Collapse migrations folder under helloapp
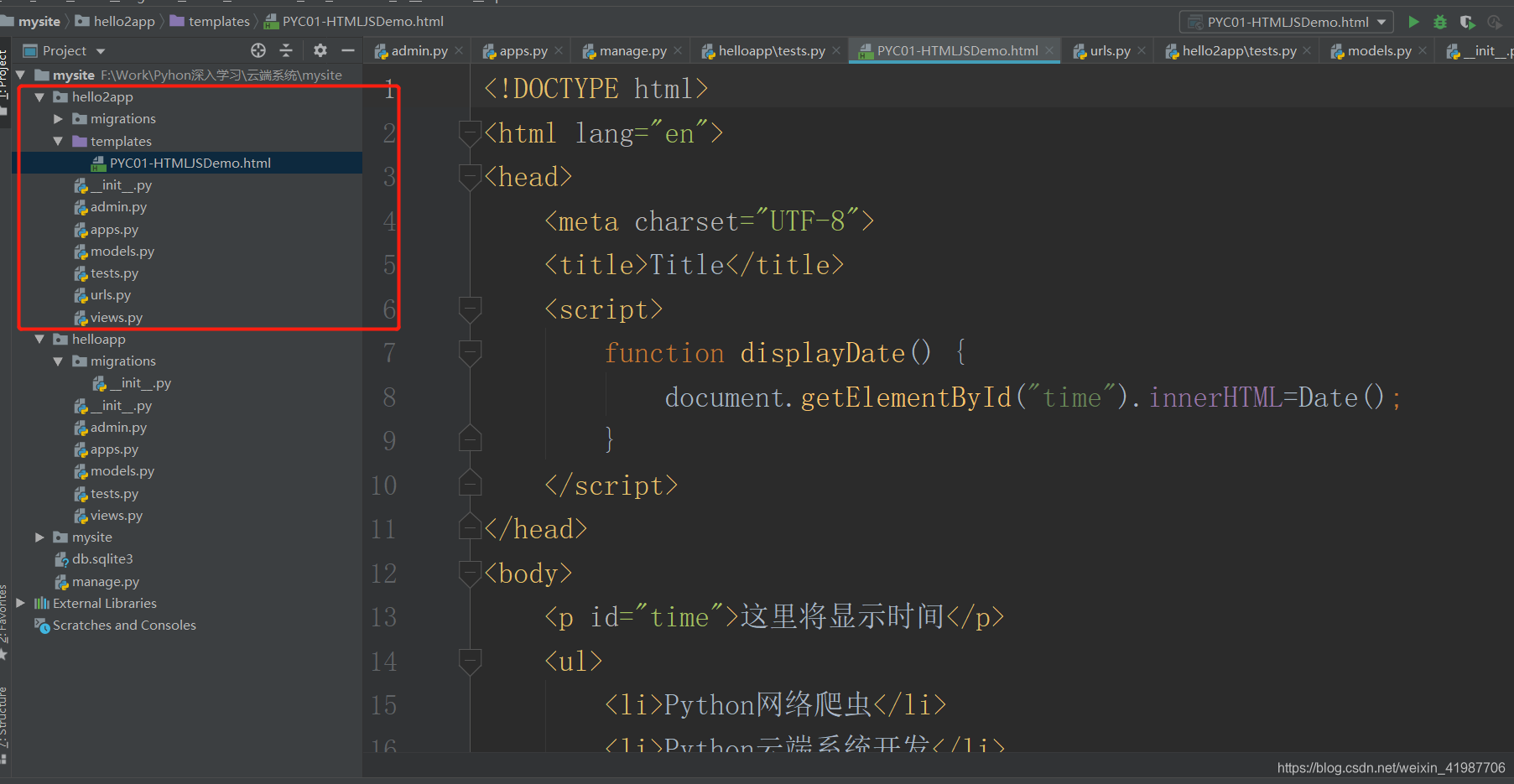Viewport: 1514px width, 784px height. [58, 361]
